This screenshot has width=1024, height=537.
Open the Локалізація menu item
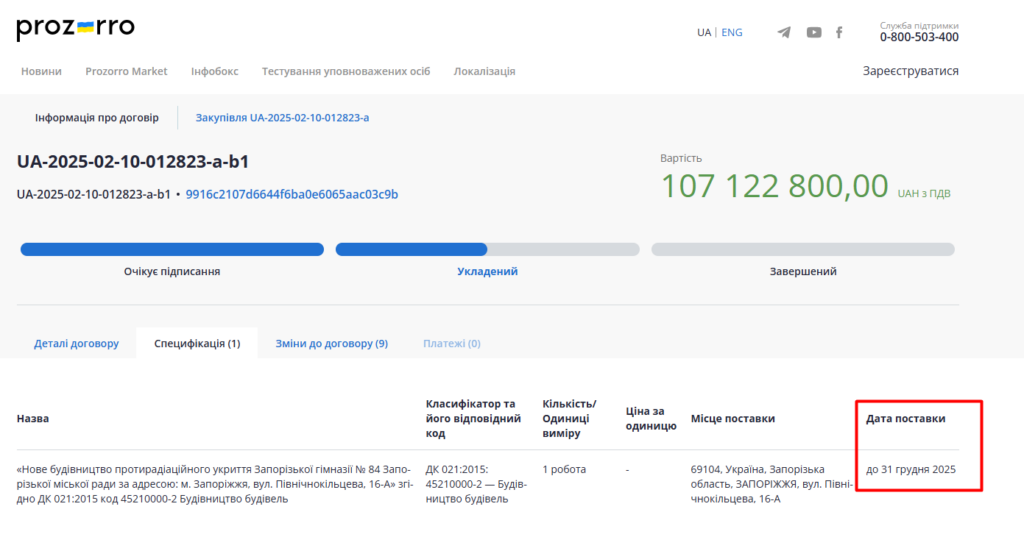(x=484, y=71)
